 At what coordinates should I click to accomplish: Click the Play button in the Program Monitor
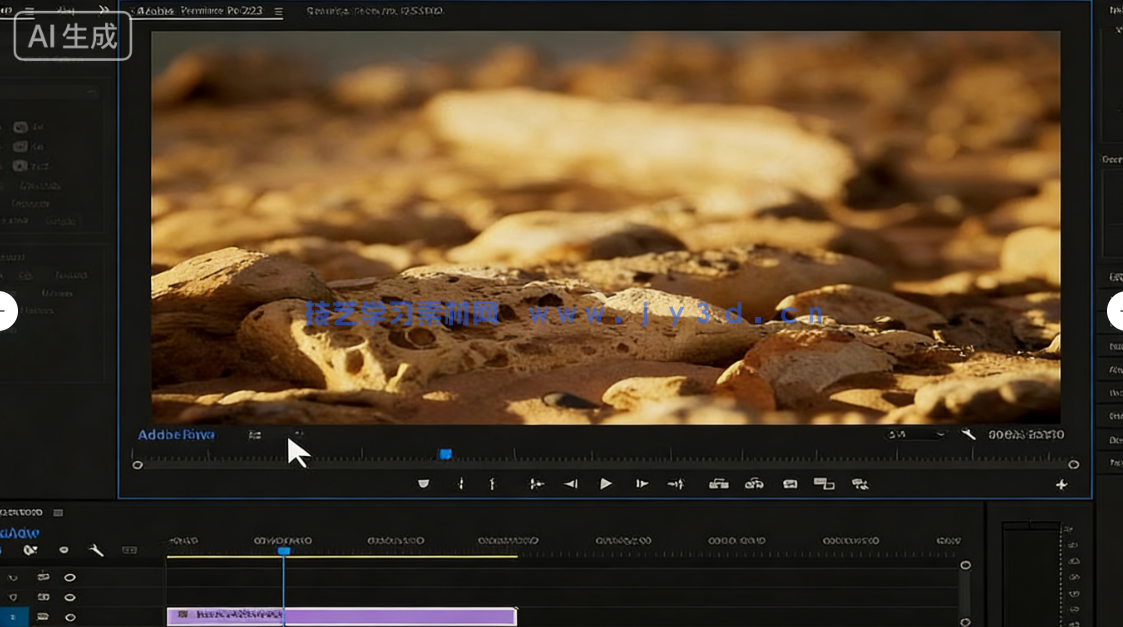(606, 484)
